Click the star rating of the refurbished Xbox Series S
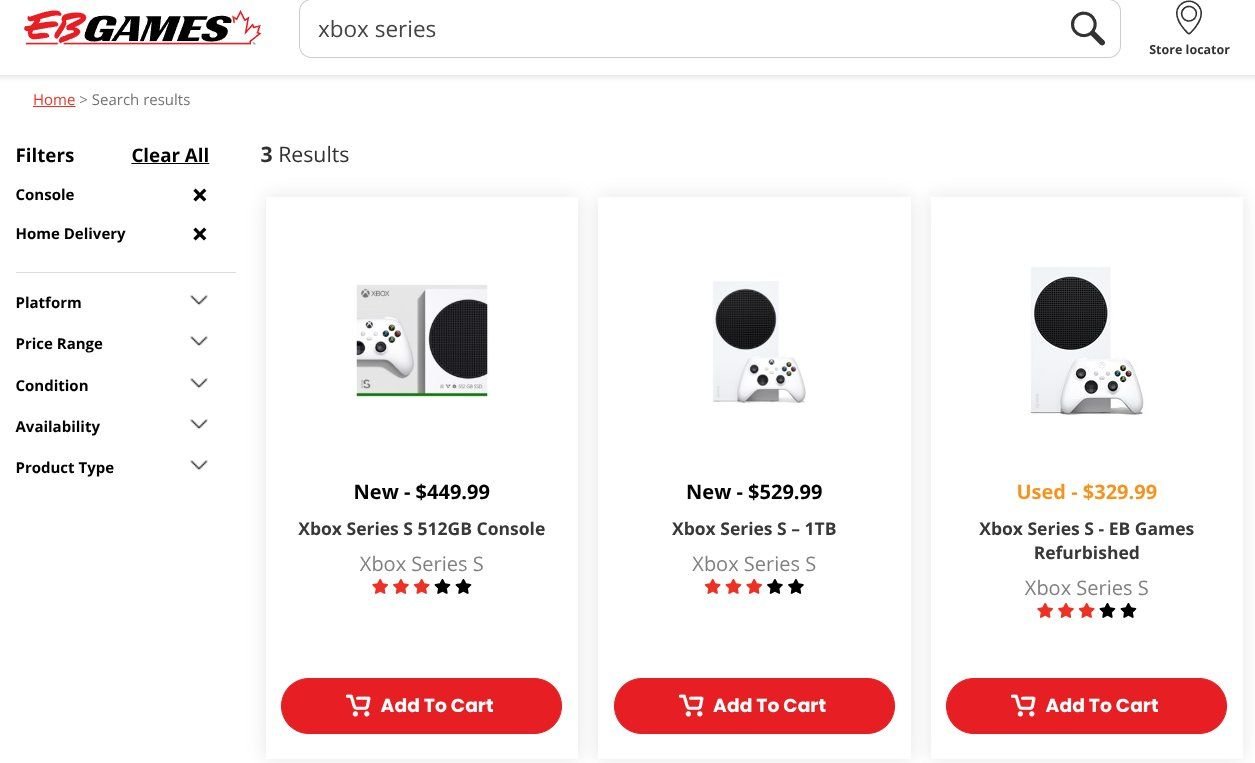Viewport: 1255px width, 763px height. tap(1086, 611)
